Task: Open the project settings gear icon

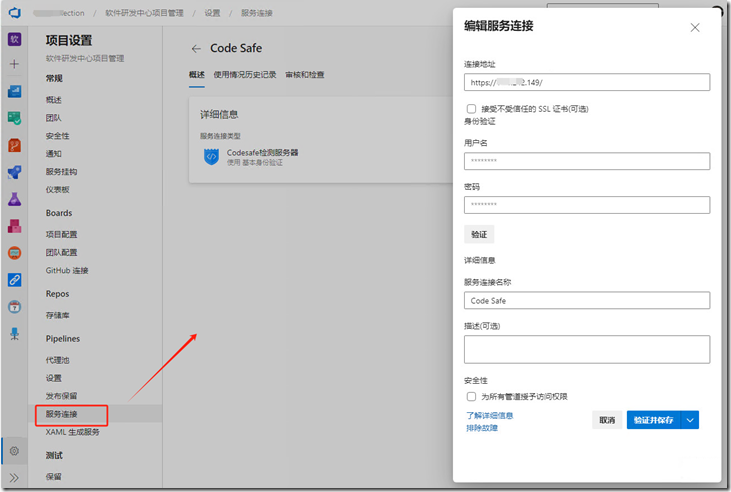Action: click(14, 451)
